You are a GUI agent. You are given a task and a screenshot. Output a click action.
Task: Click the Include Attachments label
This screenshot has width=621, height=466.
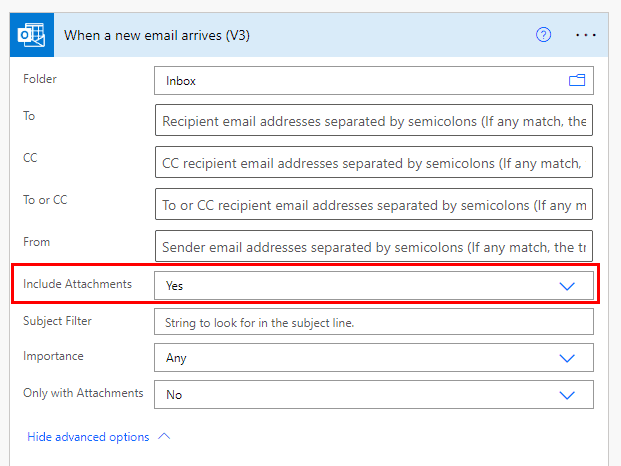coord(77,284)
